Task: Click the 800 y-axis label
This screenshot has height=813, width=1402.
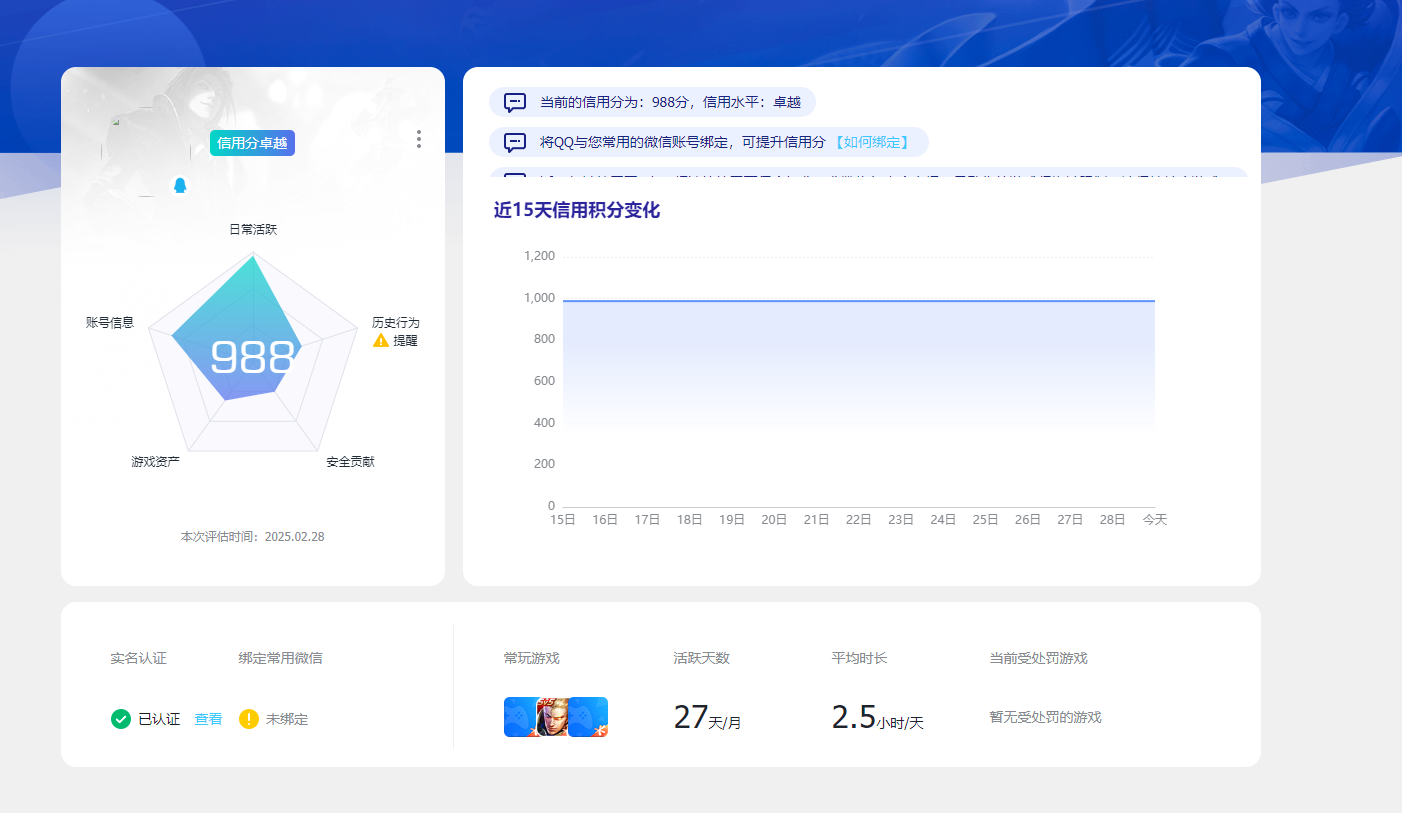Action: (x=544, y=339)
